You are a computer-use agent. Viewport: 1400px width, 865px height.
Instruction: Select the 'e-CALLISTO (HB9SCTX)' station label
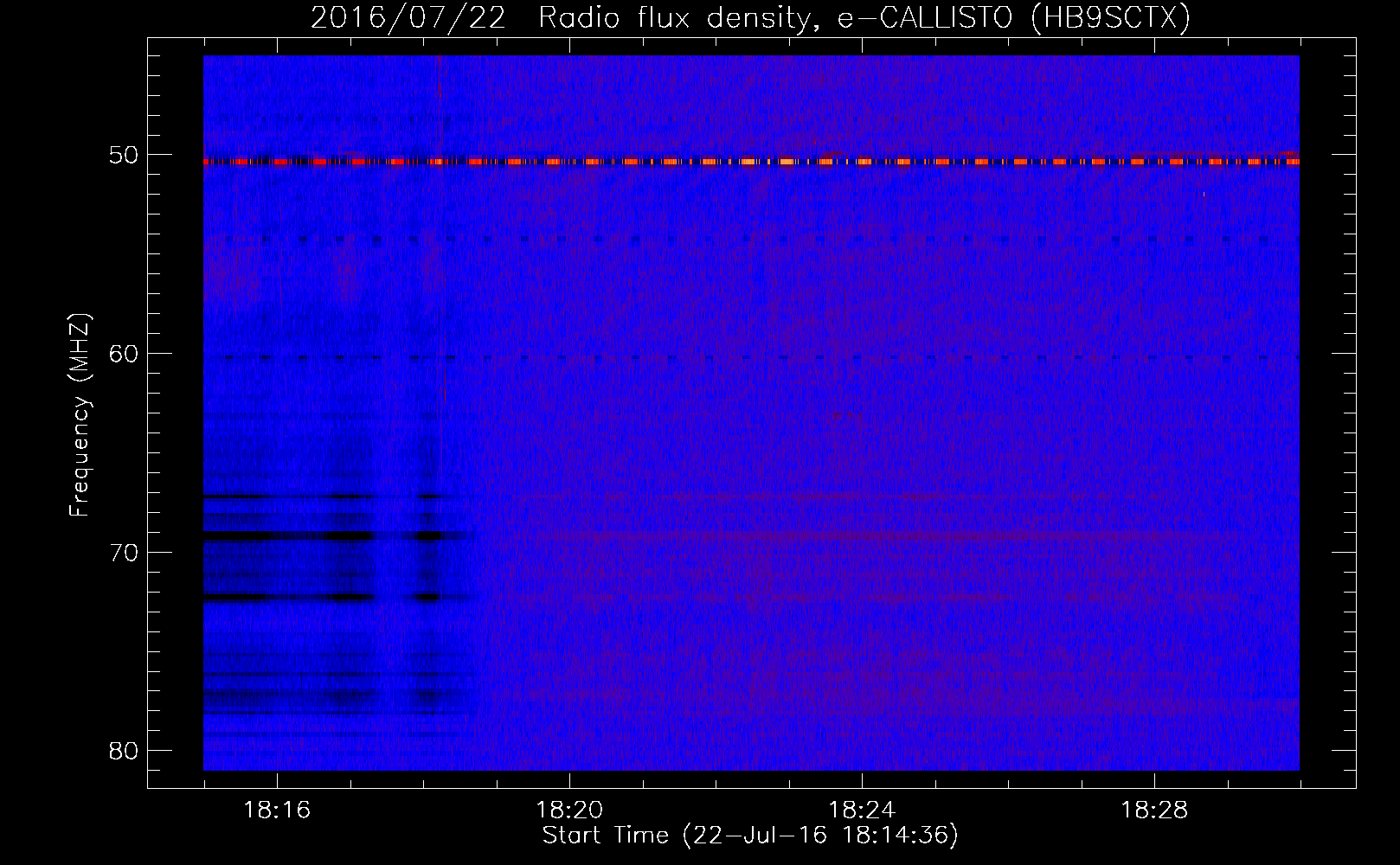tap(1014, 18)
